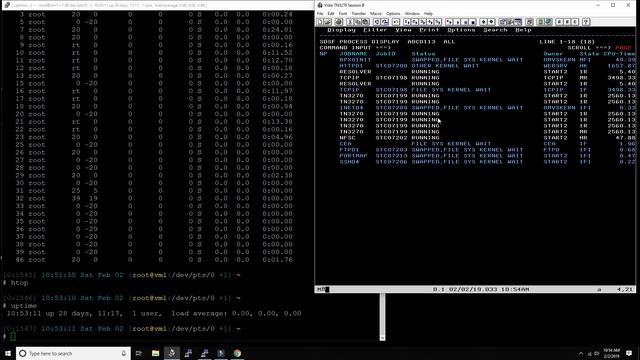Open the Action Center notification icon
Screen dimensions: 640x360
pos(629,353)
